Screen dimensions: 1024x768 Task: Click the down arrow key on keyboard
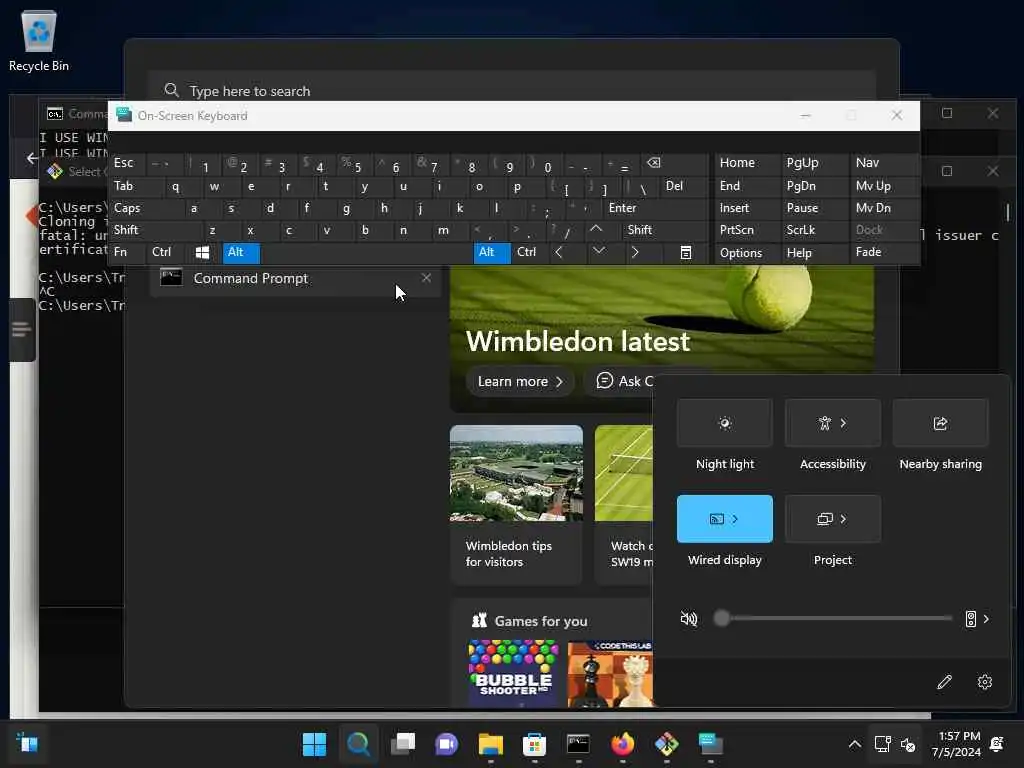tap(602, 252)
